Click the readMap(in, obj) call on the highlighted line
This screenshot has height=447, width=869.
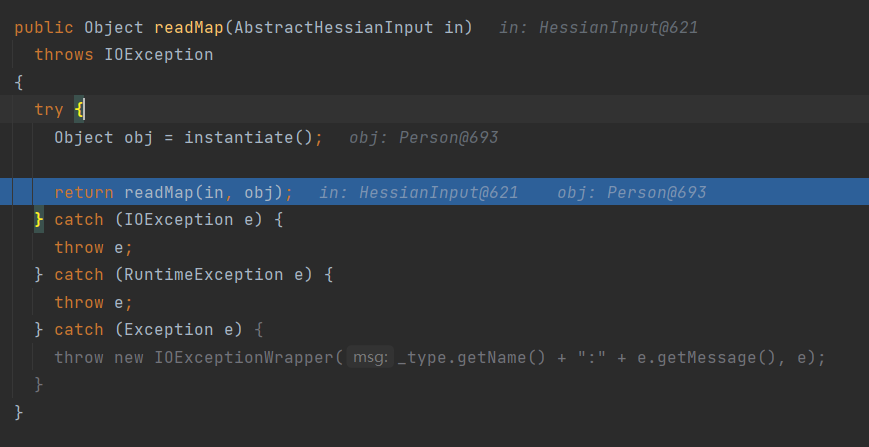206,192
